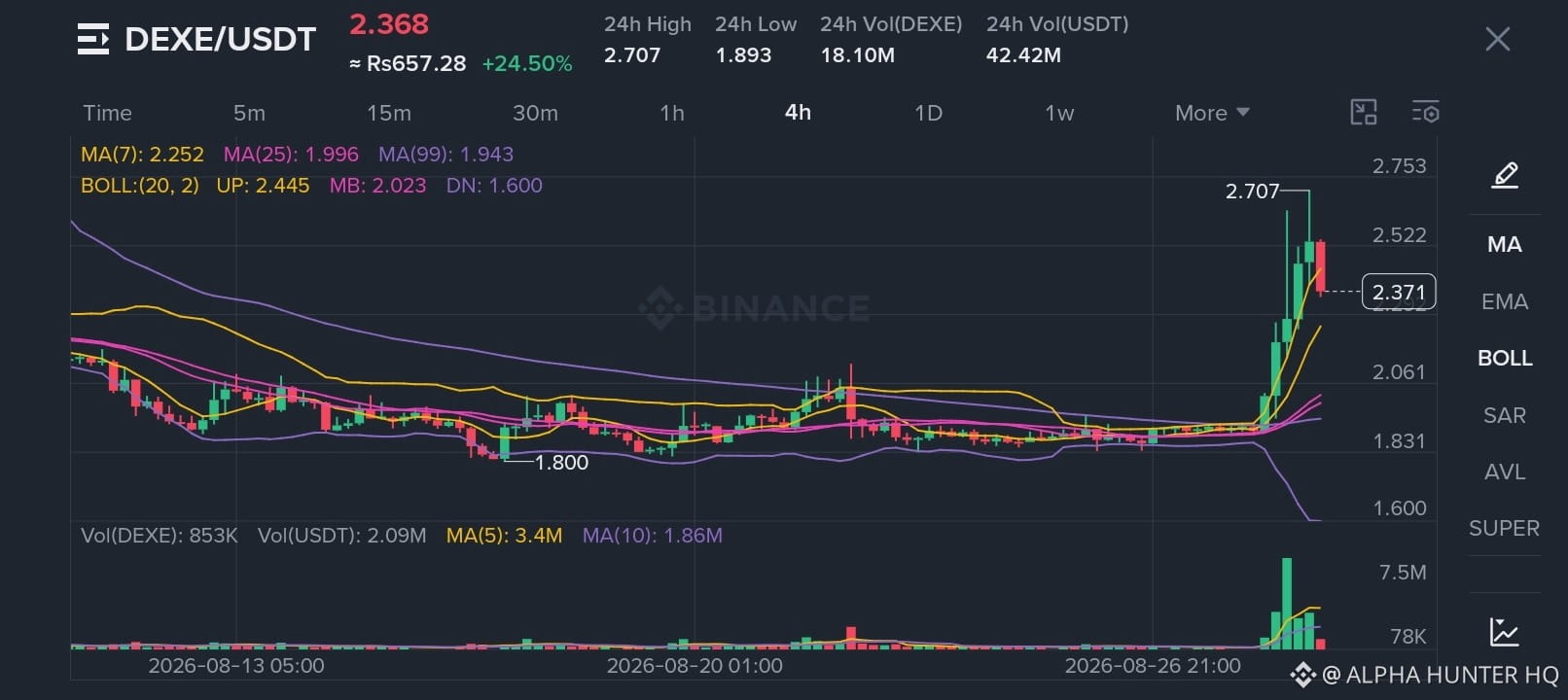This screenshot has height=700, width=1568.
Task: Open chart settings icon
Action: click(1426, 112)
